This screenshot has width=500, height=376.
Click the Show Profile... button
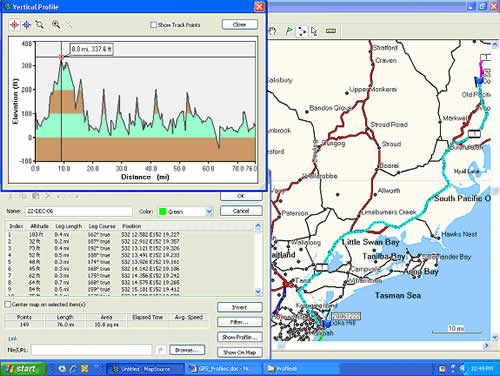pos(240,337)
